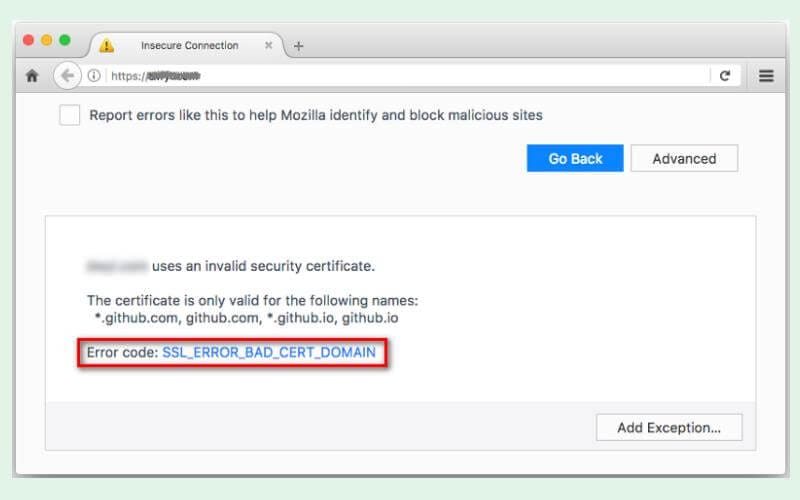
Task: Open a new tab with plus icon
Action: point(298,46)
